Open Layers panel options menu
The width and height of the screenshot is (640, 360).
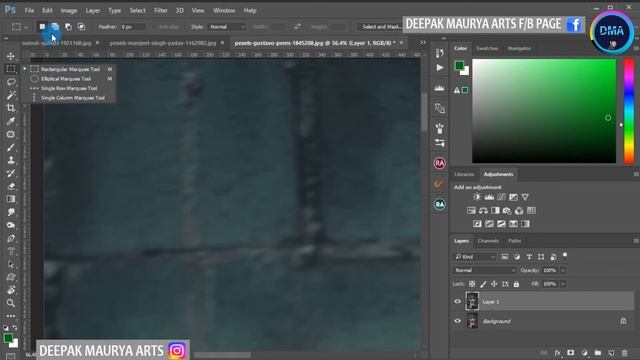pos(636,241)
